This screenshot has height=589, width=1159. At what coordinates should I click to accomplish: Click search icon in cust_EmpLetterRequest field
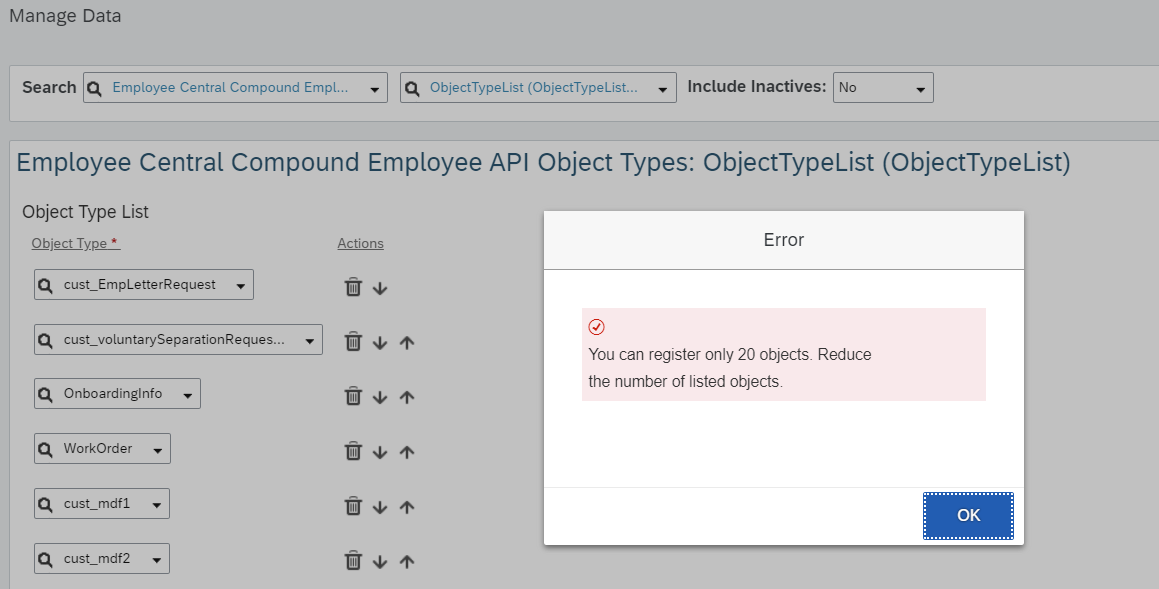point(45,285)
